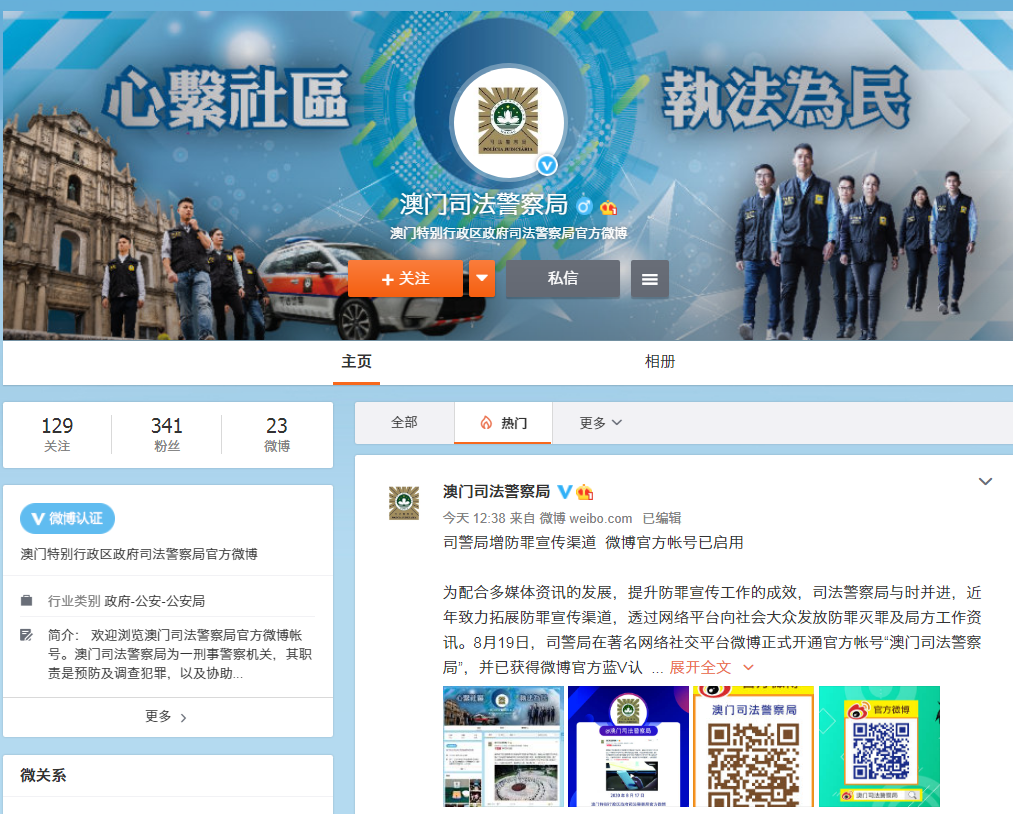Open second post image with purple phone mockup
Image resolution: width=1013 pixels, height=814 pixels.
click(x=629, y=746)
